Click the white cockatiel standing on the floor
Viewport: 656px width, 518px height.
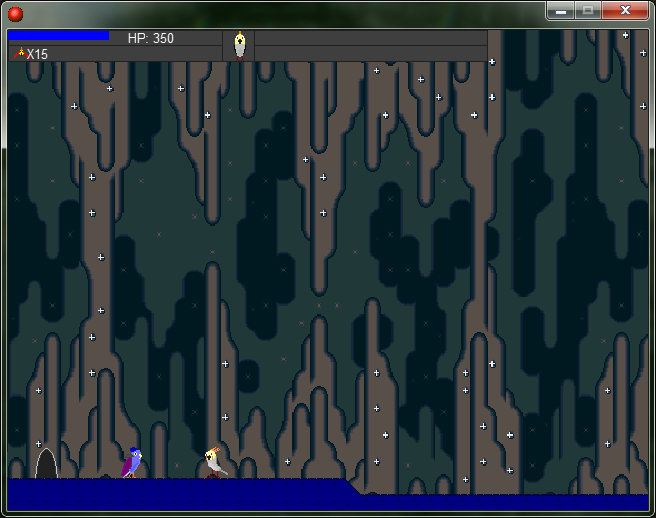pyautogui.click(x=214, y=462)
